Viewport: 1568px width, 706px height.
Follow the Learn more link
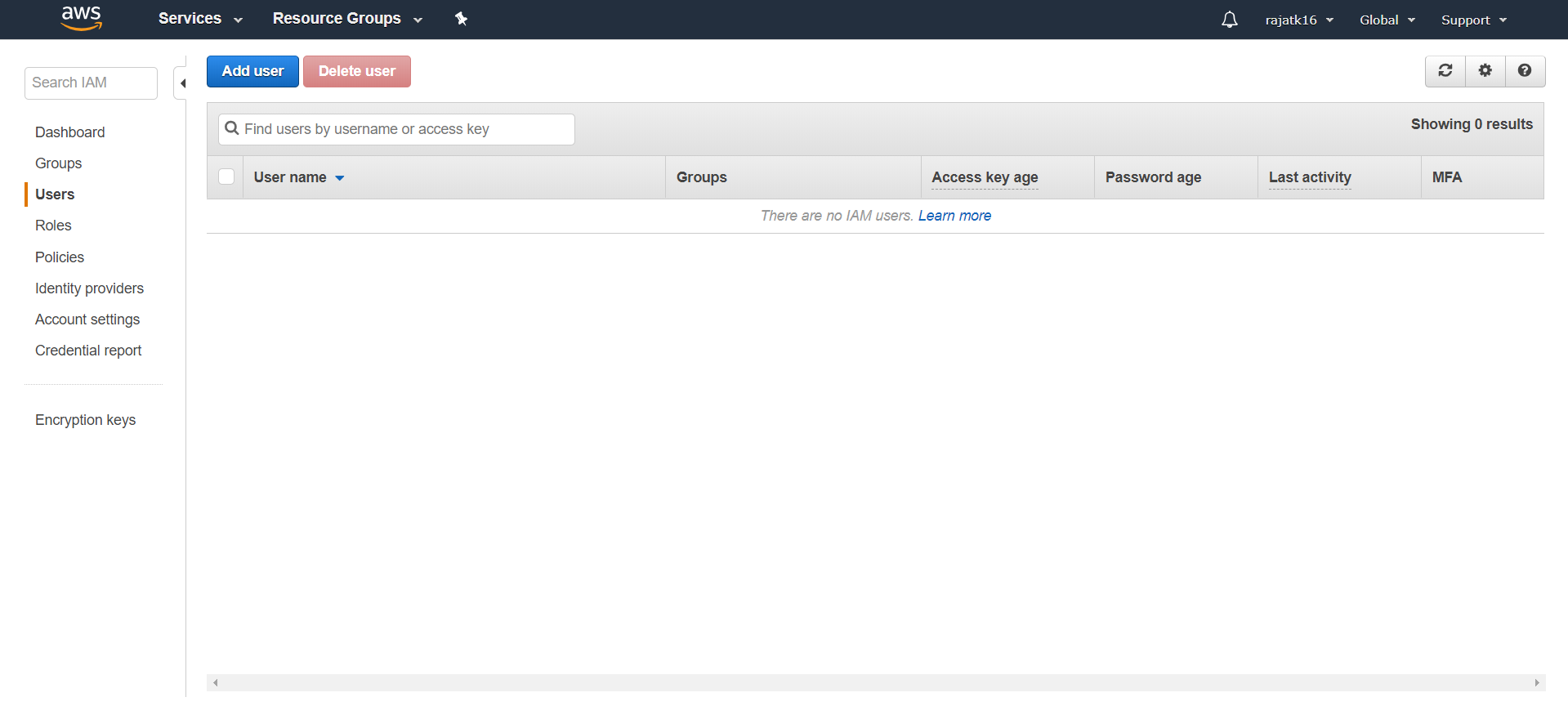pos(954,216)
